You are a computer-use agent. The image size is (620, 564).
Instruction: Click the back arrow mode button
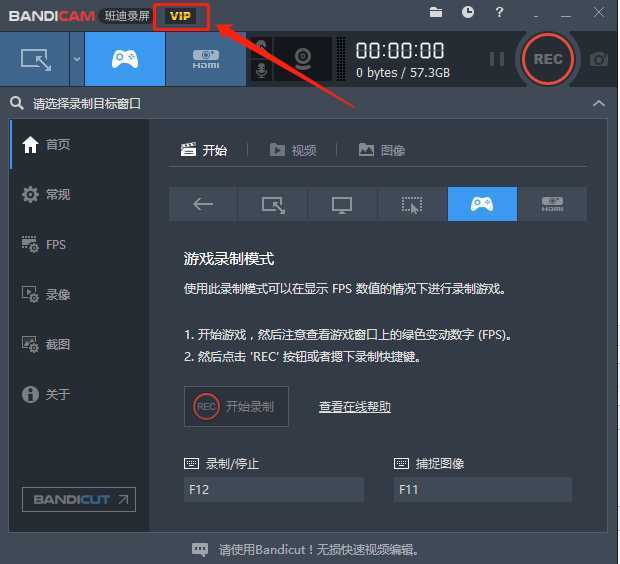point(203,204)
